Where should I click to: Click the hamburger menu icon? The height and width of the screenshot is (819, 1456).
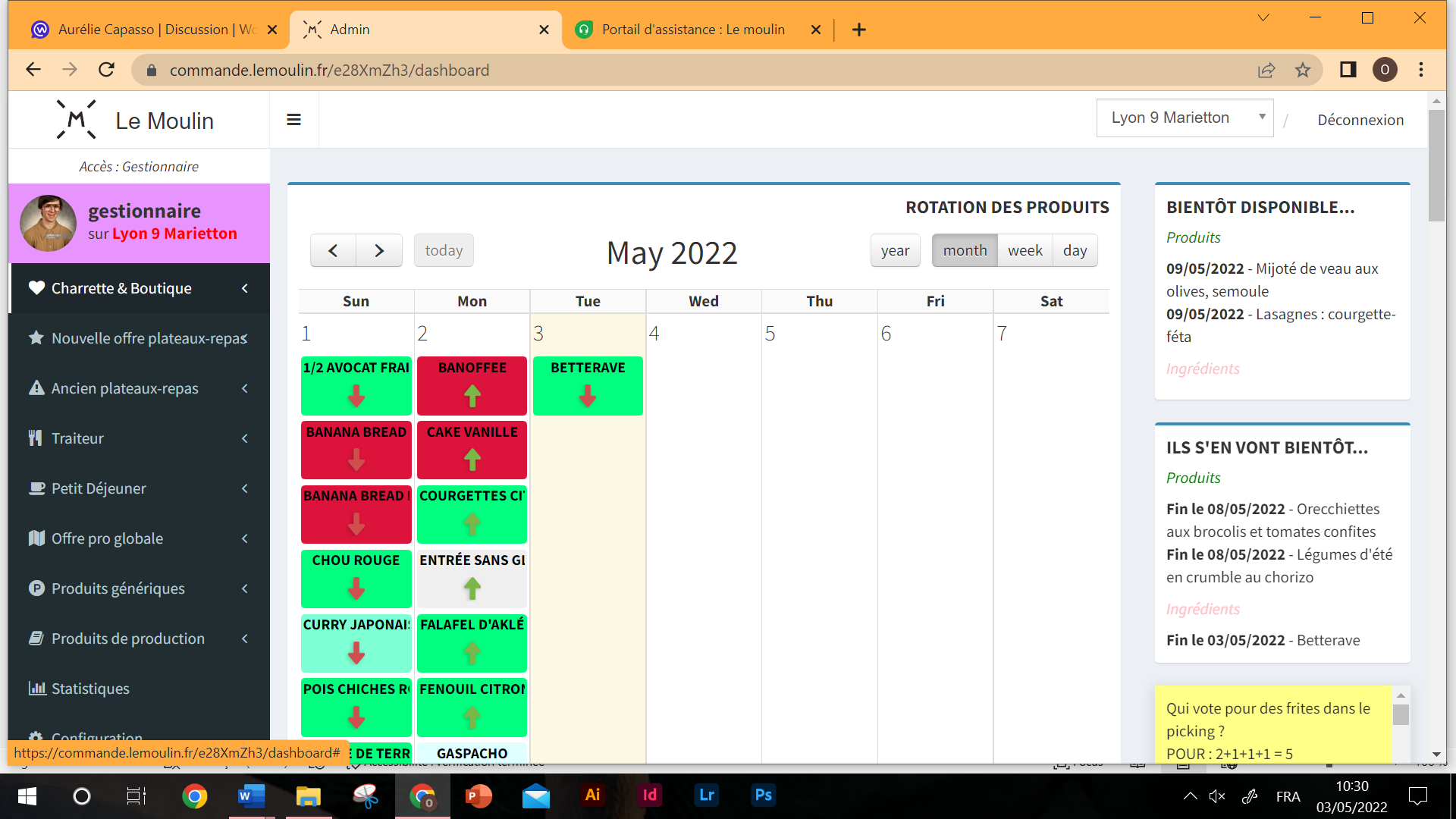click(293, 120)
